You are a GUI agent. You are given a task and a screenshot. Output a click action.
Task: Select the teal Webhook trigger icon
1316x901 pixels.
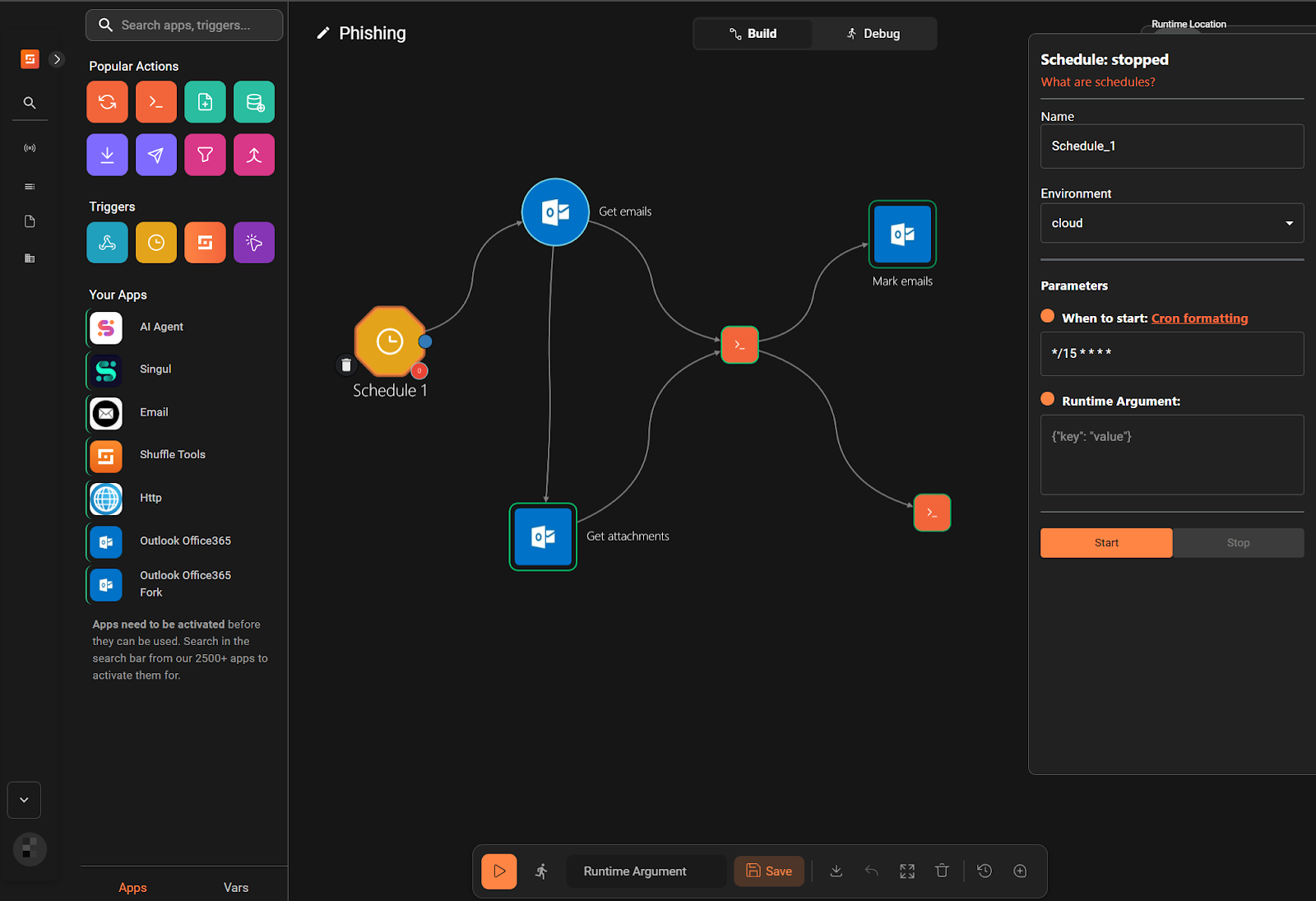pos(107,242)
